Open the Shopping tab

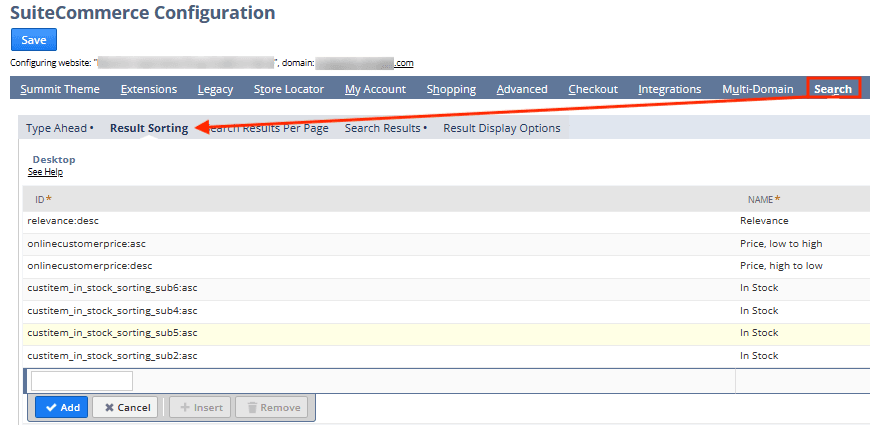(x=451, y=89)
